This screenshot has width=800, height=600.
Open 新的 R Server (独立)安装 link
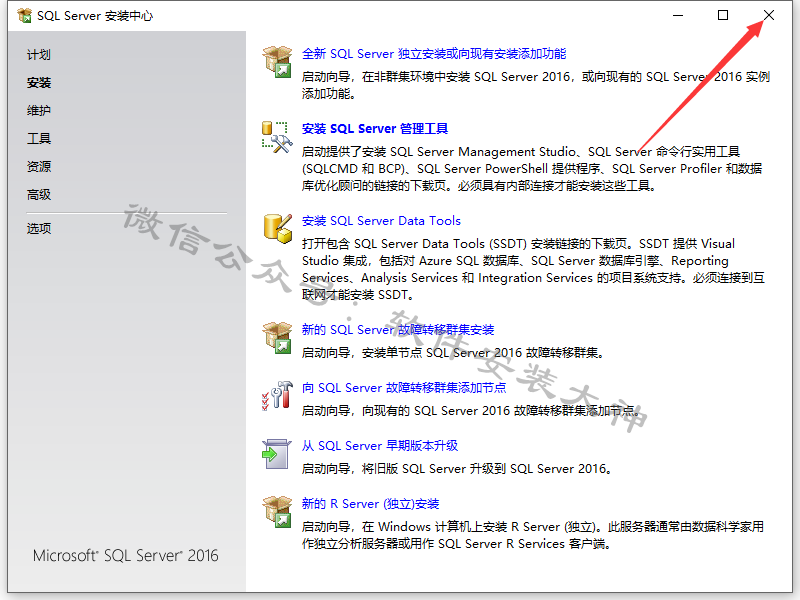coord(370,504)
